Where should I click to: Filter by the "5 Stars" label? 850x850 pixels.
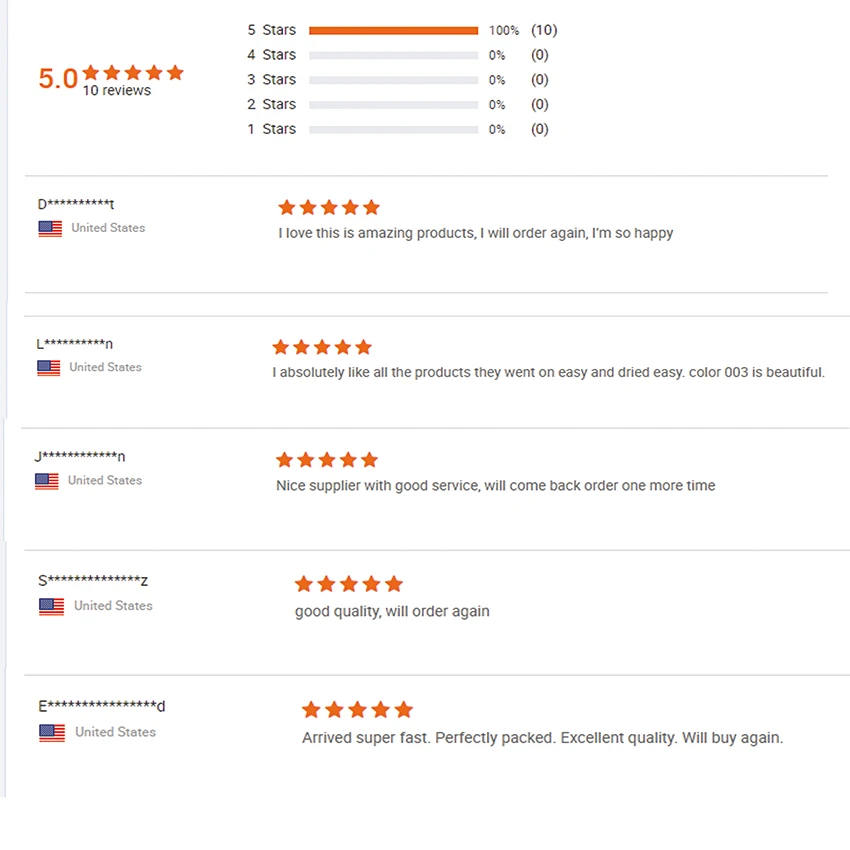pos(271,30)
